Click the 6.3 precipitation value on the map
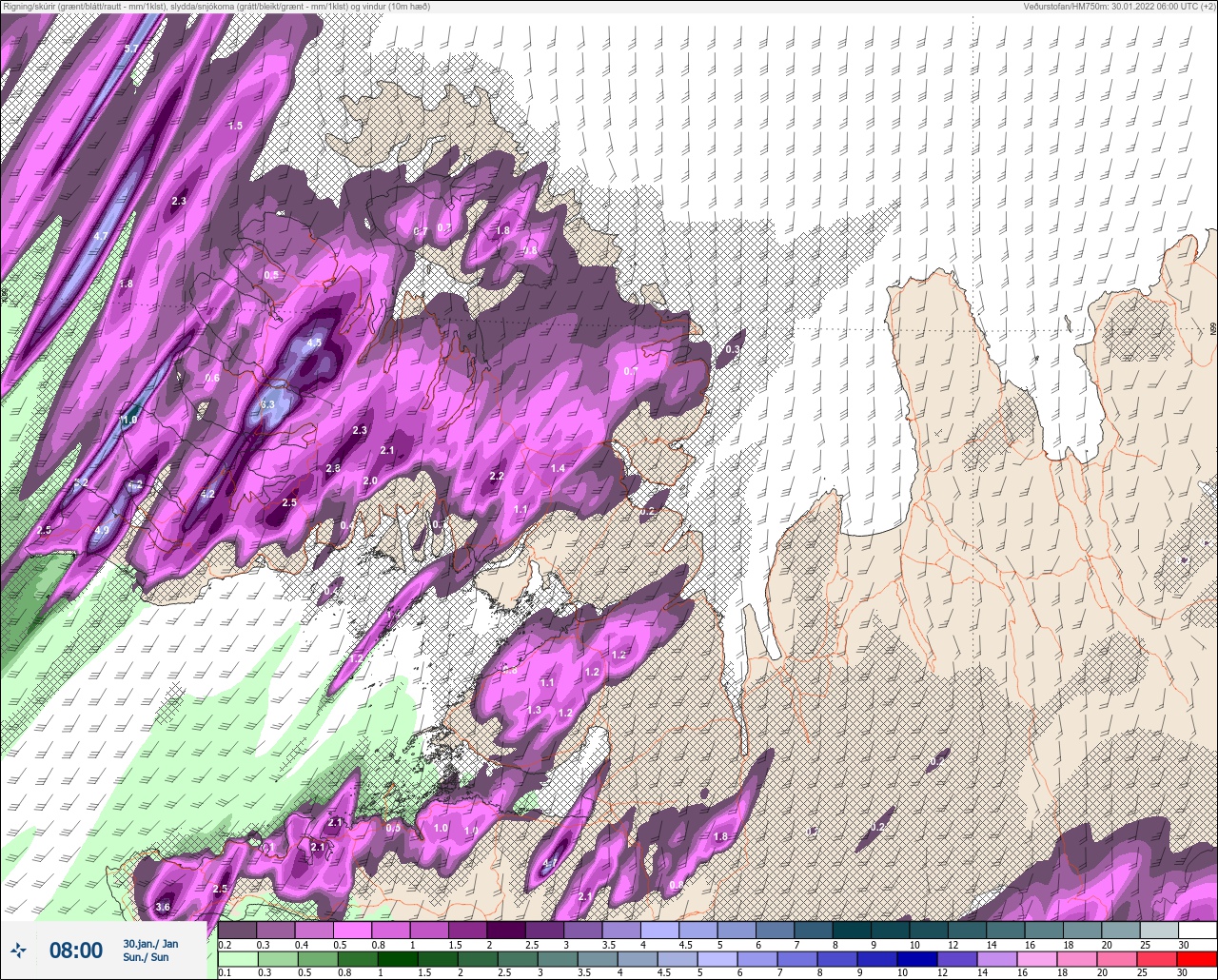 point(267,404)
